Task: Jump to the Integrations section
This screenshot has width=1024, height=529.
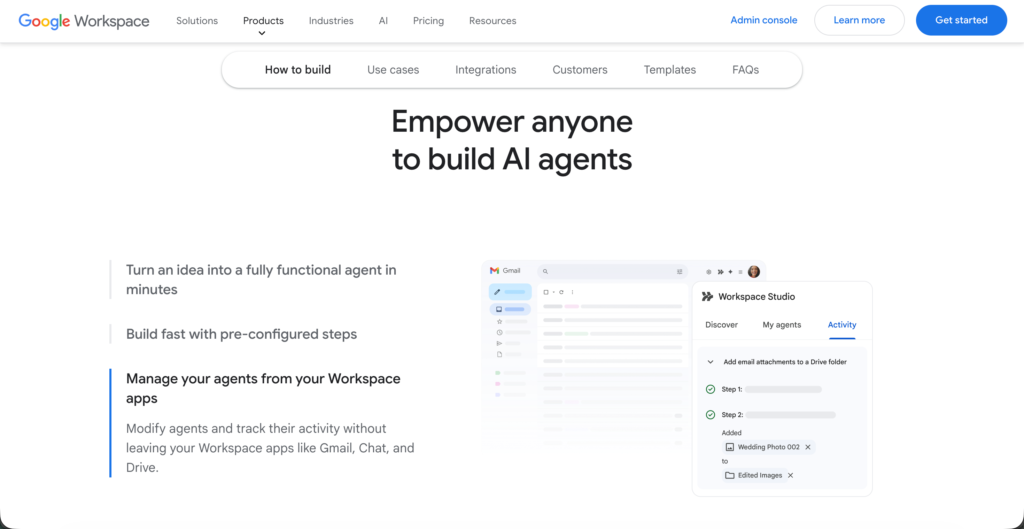Action: [486, 70]
